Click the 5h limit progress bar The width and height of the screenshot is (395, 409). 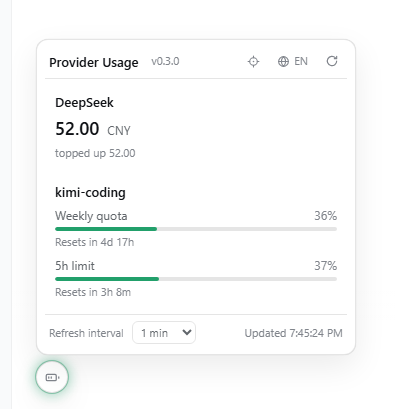click(x=196, y=279)
